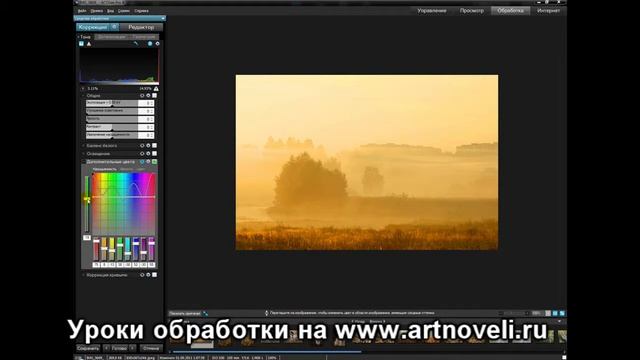
Task: Click the icon next to Показать оригинал
Action: [x=205, y=313]
